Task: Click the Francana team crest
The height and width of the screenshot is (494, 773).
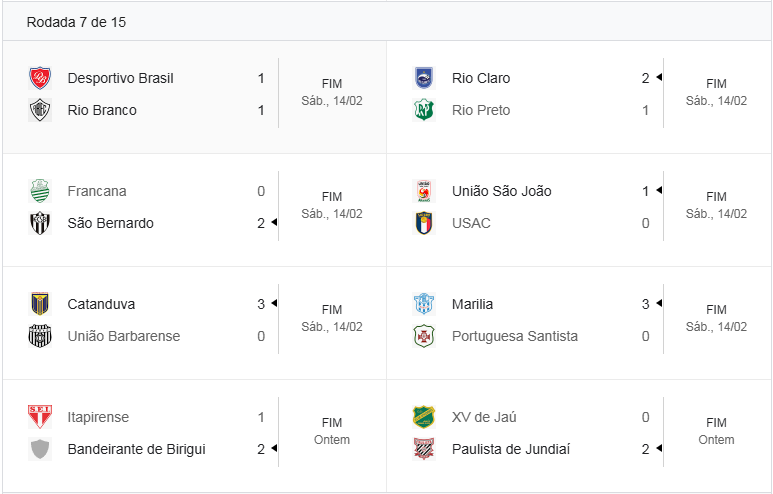Action: (x=40, y=191)
